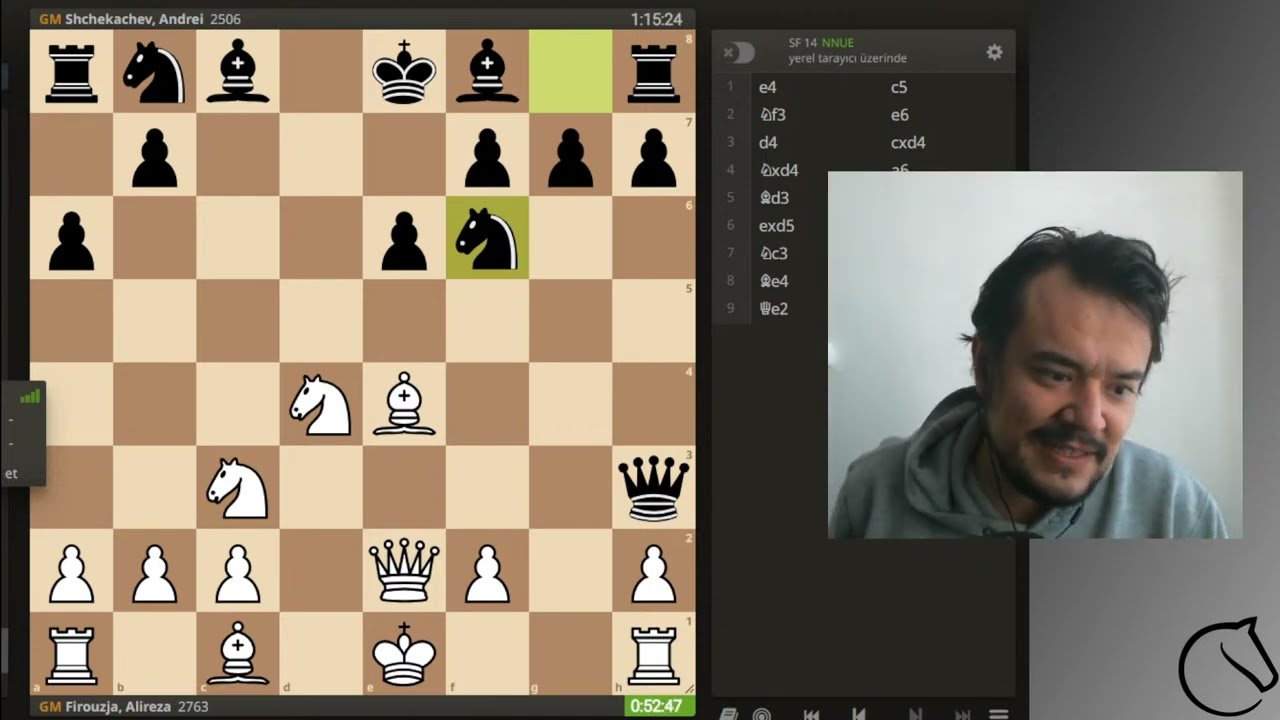Viewport: 1280px width, 720px height.
Task: Click the black clock showing 1:15:24
Action: pyautogui.click(x=656, y=19)
